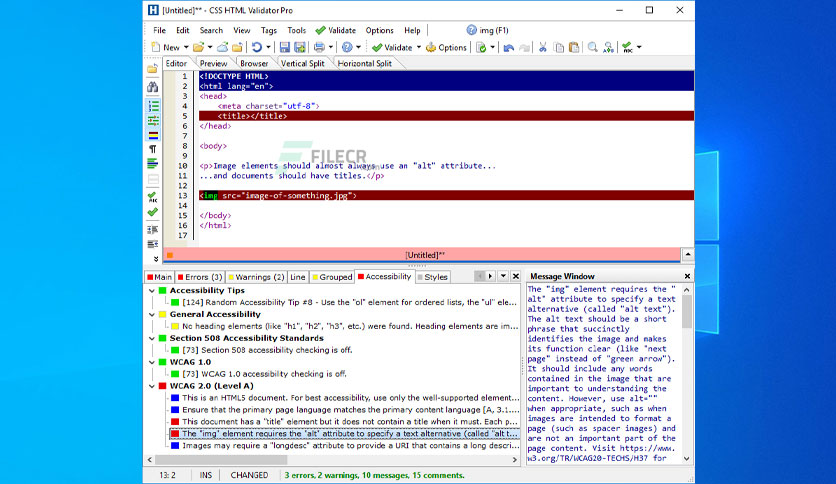Open the Print dropdown arrow
The width and height of the screenshot is (836, 484).
tap(331, 47)
